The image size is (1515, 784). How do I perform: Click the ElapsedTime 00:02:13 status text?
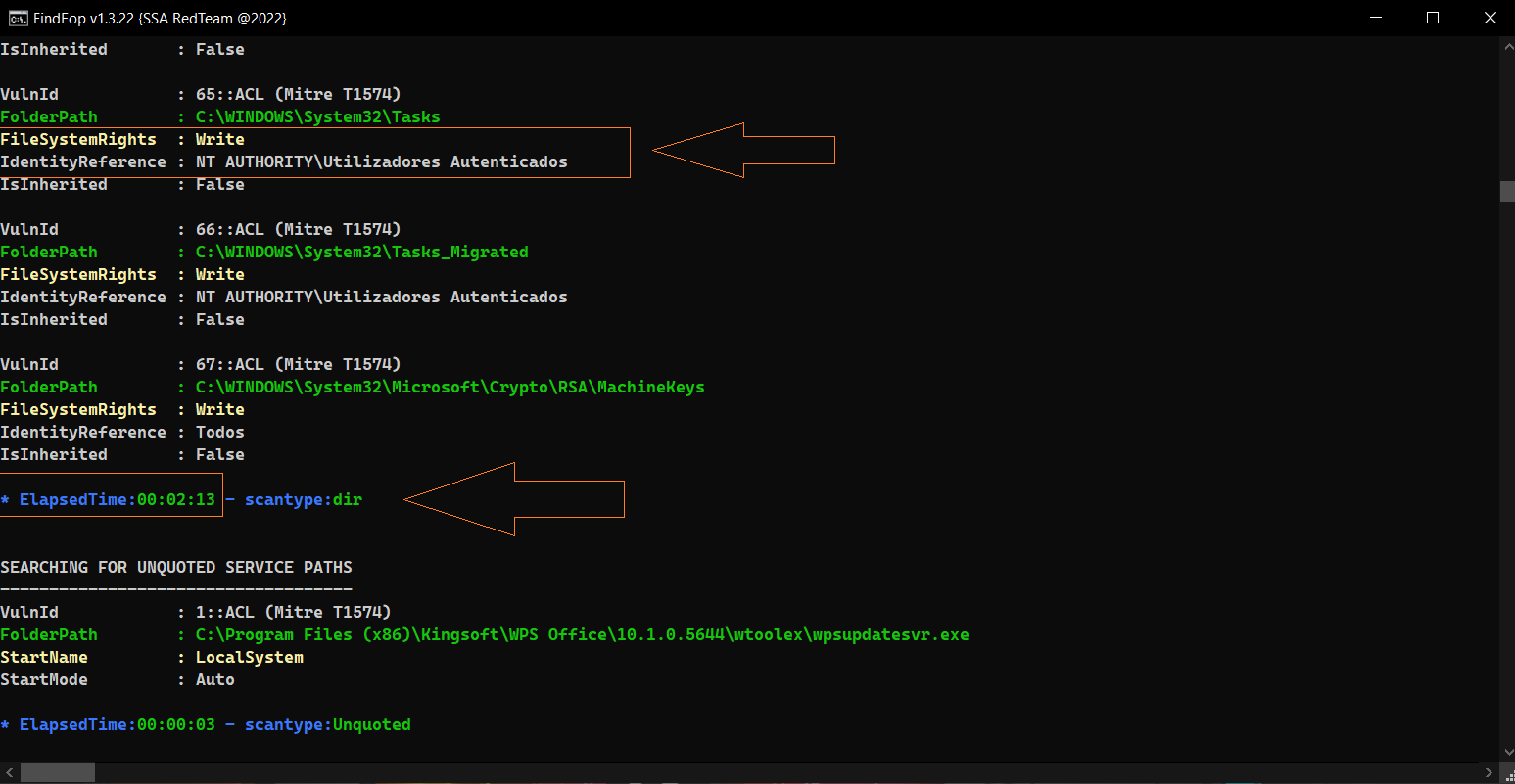tap(110, 499)
